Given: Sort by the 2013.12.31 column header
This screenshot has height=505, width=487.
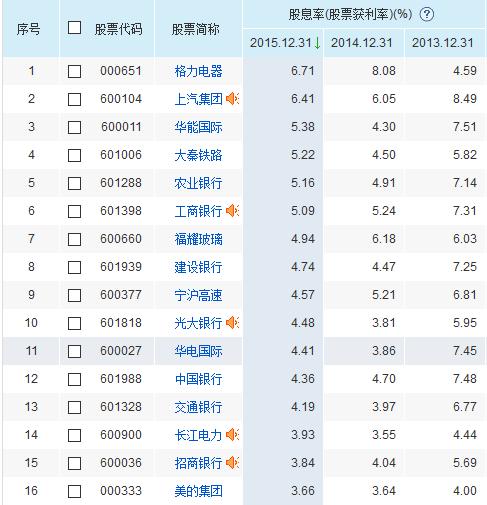Looking at the screenshot, I should click(x=443, y=43).
